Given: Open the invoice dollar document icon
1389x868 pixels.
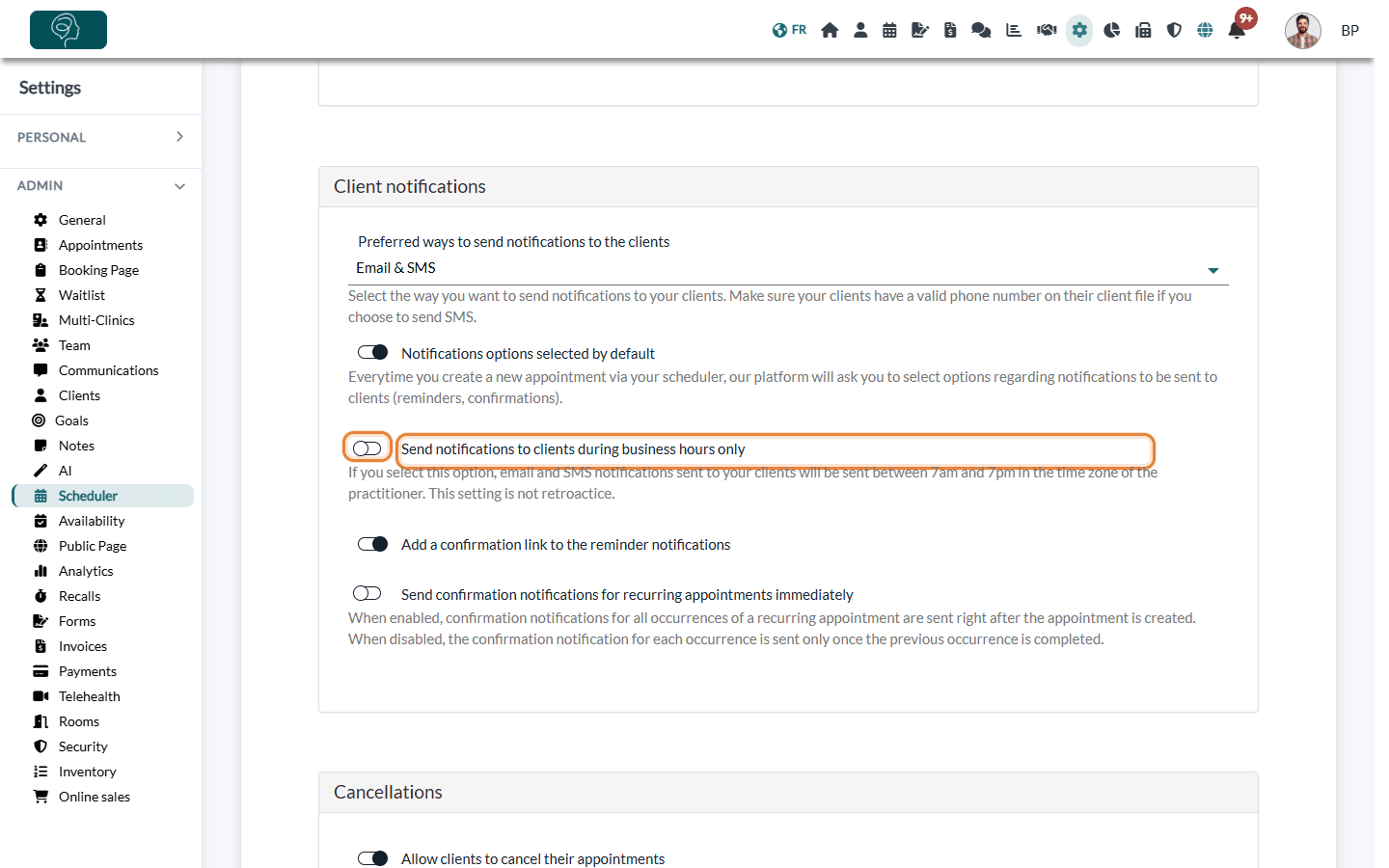Looking at the screenshot, I should tap(950, 30).
